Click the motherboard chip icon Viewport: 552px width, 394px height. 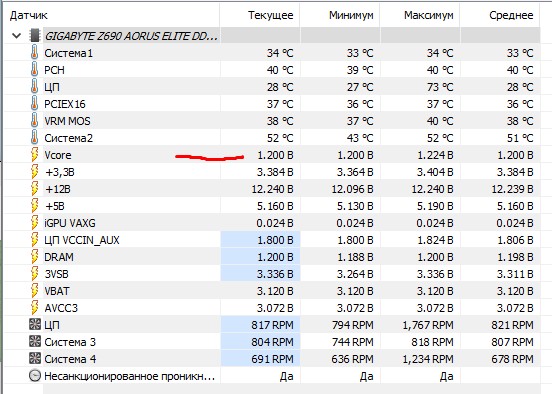click(35, 36)
